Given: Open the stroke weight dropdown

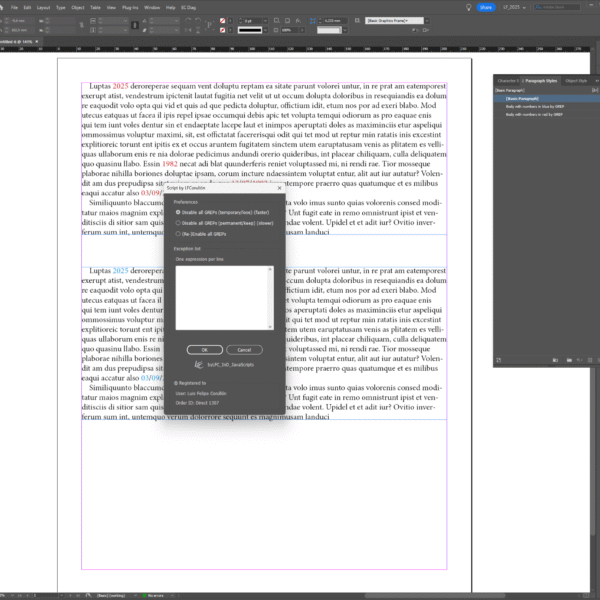Looking at the screenshot, I should (265, 21).
